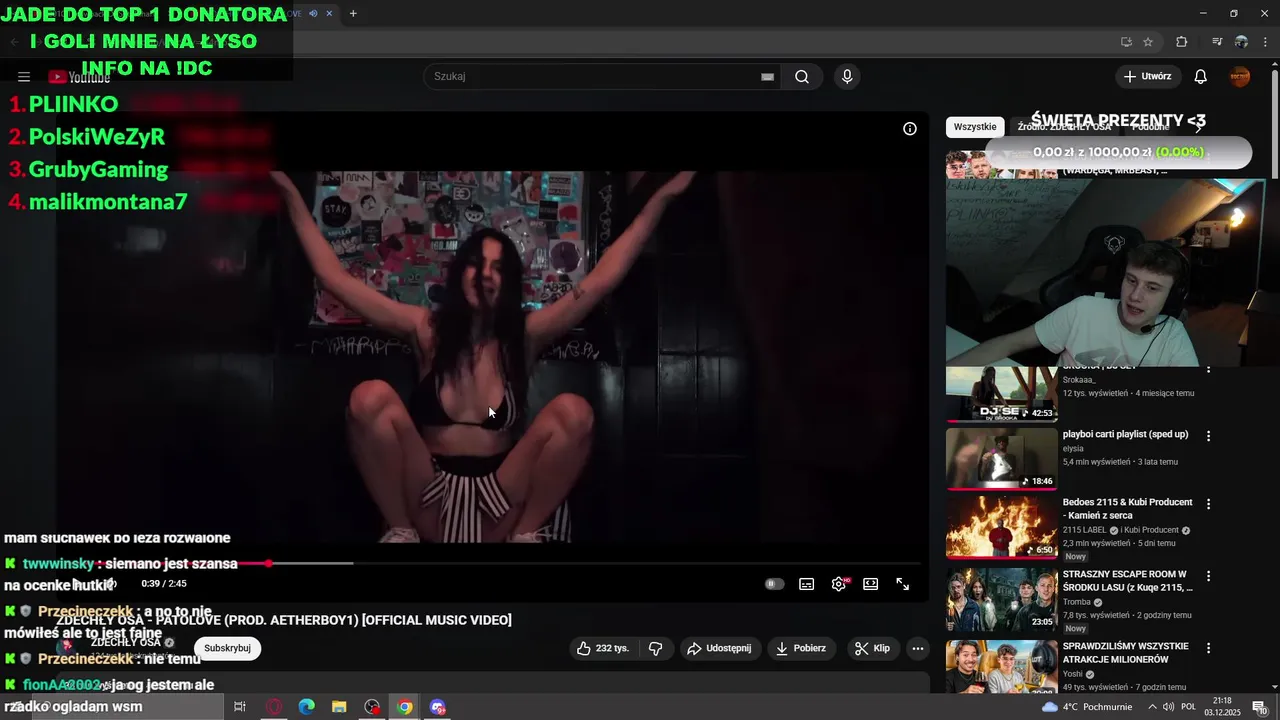Open the Tromba channel link
This screenshot has width=1280, height=720.
pos(1077,602)
